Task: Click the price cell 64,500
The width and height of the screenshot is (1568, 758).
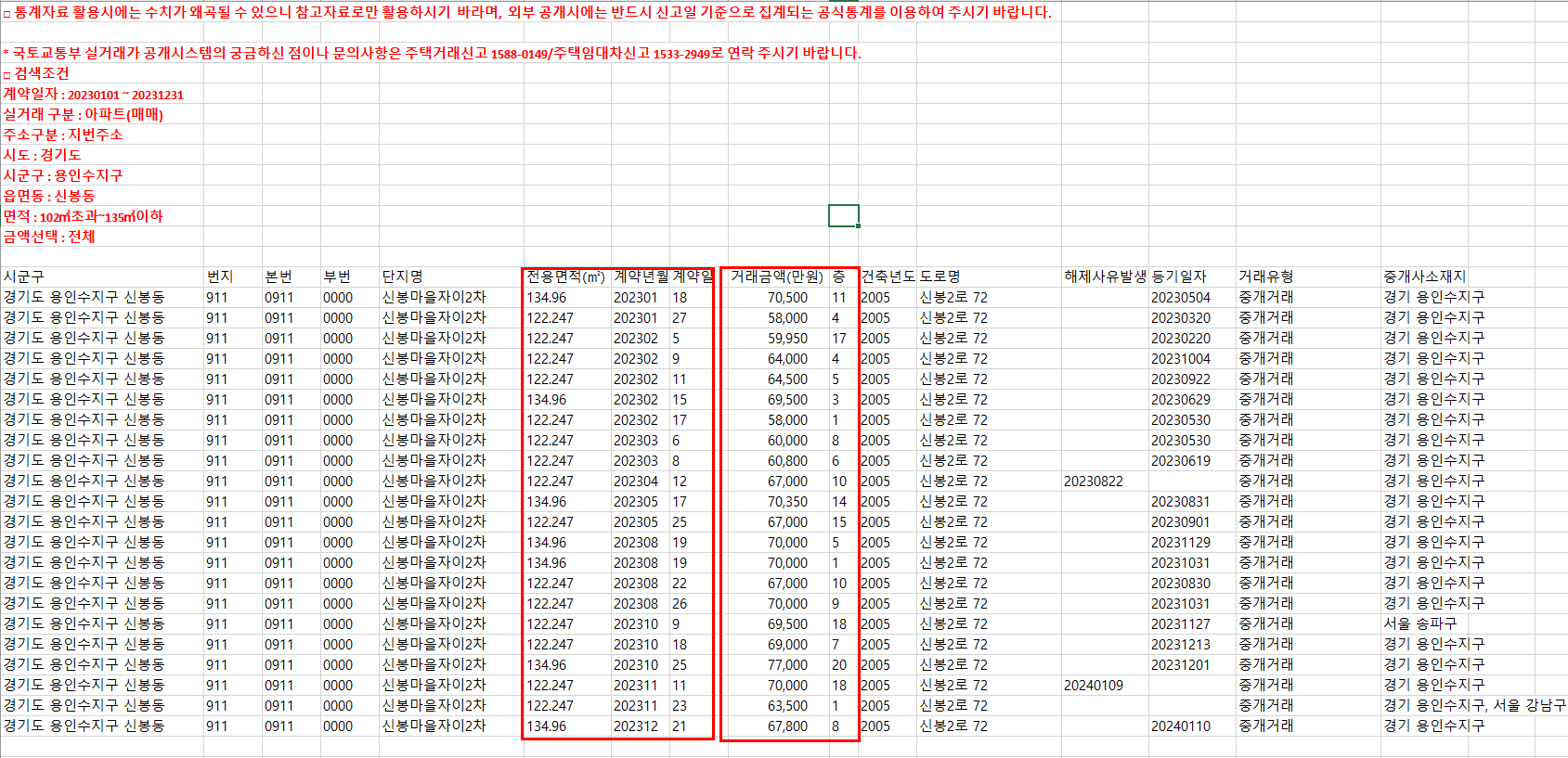Action: (x=778, y=379)
